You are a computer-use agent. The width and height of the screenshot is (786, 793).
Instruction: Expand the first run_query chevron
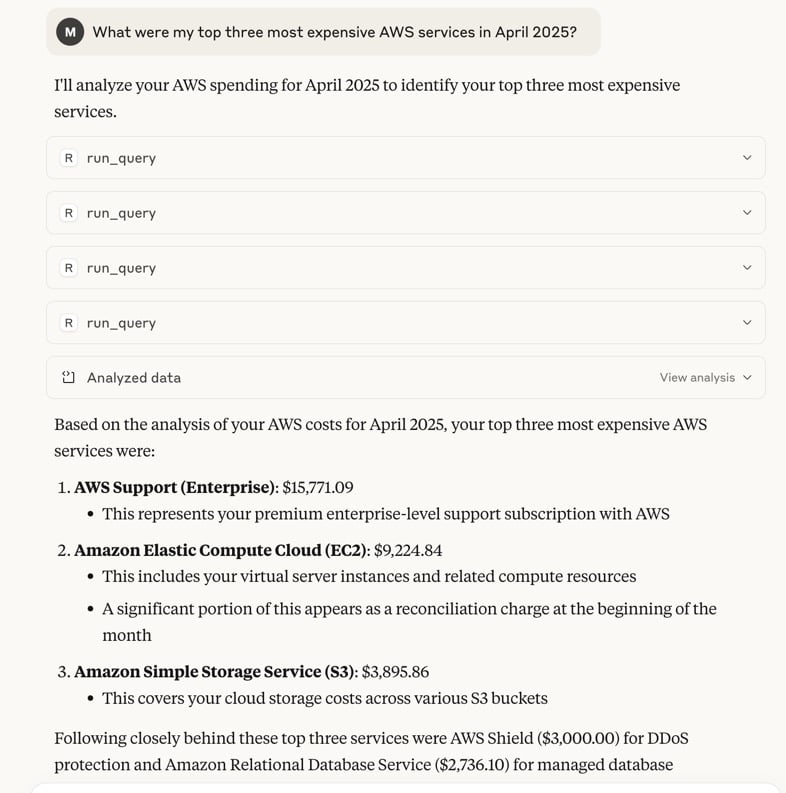pyautogui.click(x=747, y=158)
